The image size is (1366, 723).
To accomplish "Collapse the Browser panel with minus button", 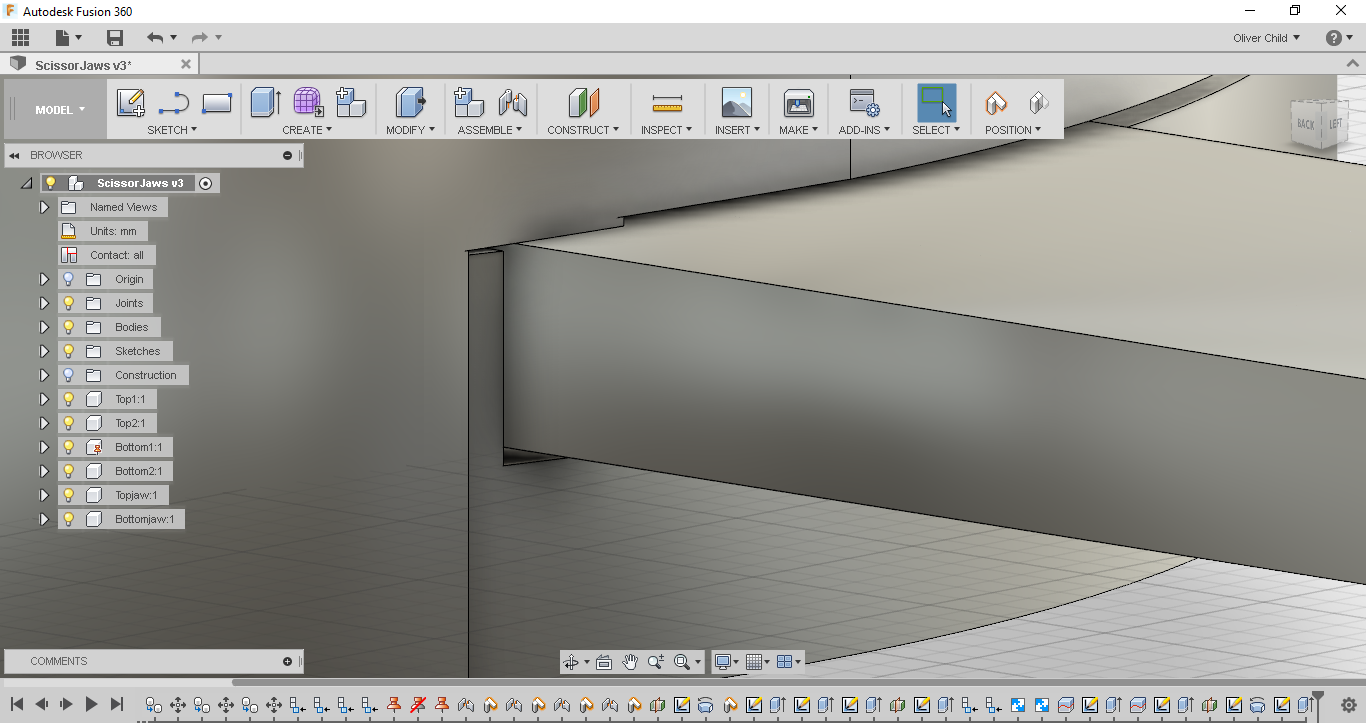I will [288, 155].
